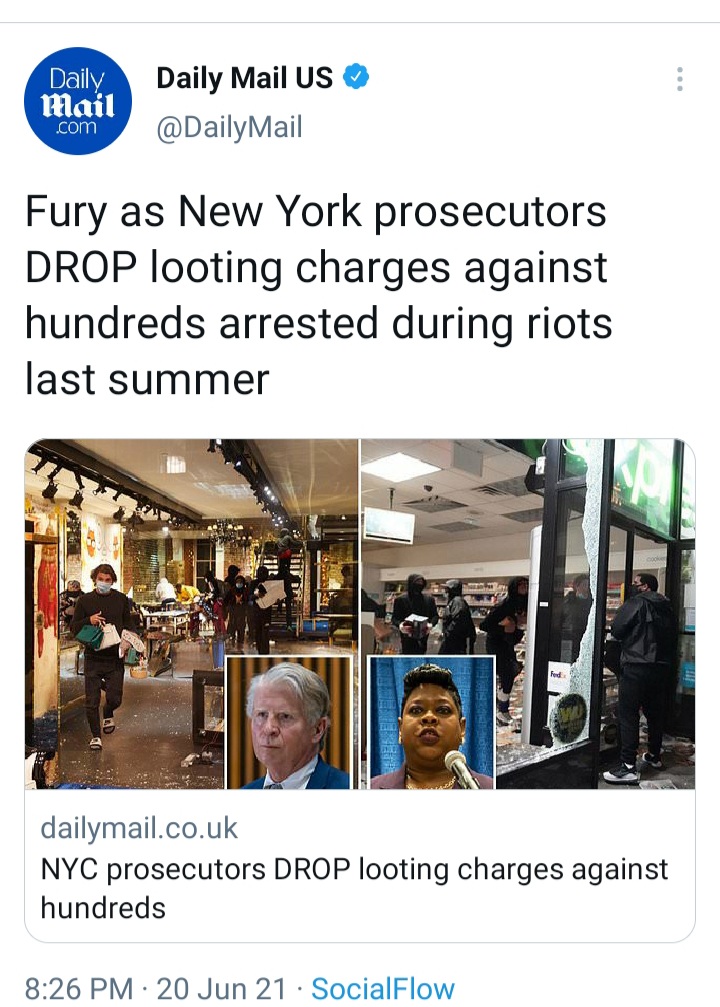Image resolution: width=720 pixels, height=1007 pixels.
Task: Open the @DailyMail handle link
Action: pyautogui.click(x=229, y=127)
